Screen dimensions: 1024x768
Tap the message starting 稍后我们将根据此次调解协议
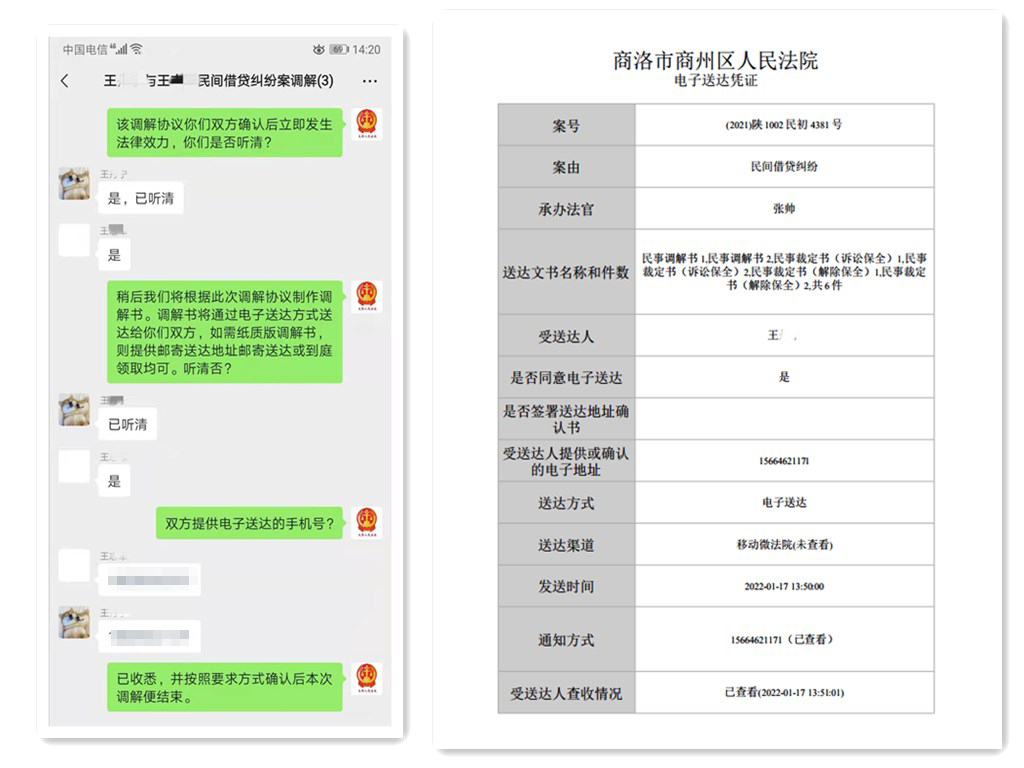(x=225, y=332)
